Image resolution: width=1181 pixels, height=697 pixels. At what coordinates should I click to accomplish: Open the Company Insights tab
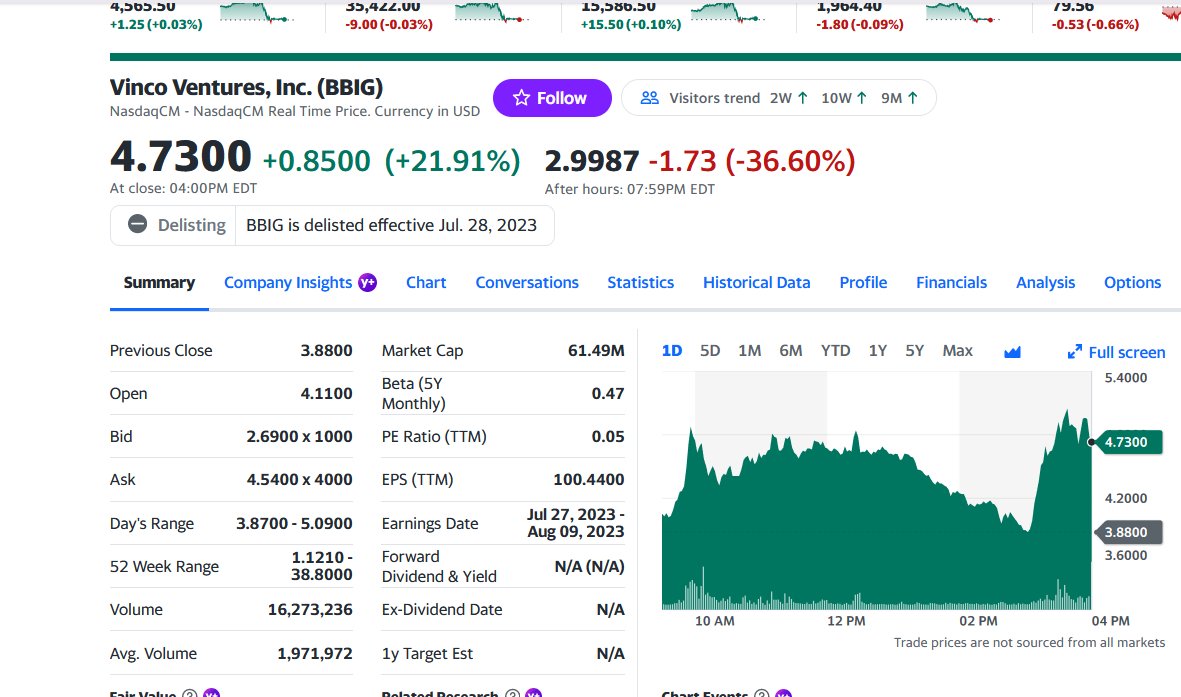click(288, 283)
